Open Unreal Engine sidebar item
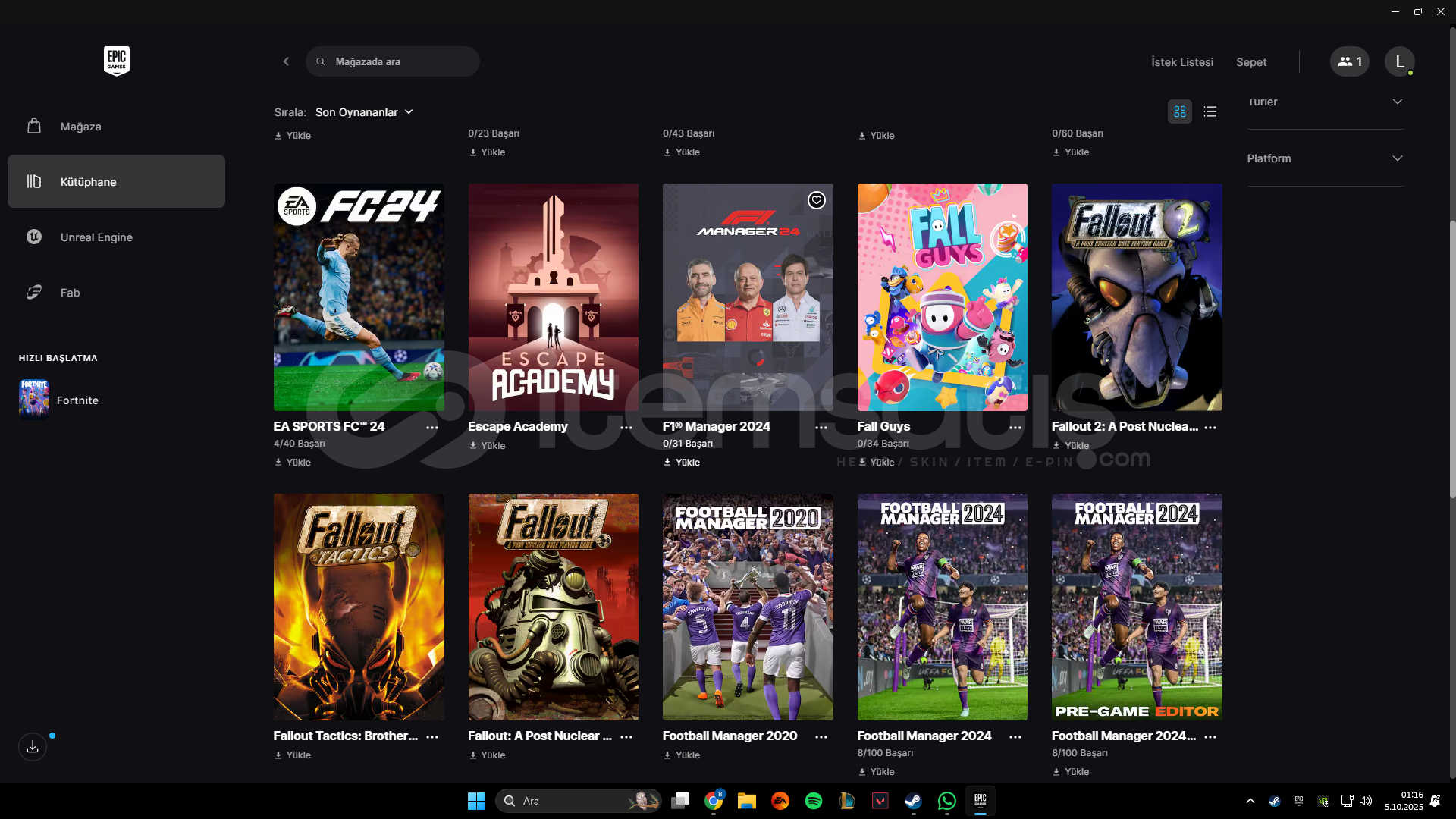Screen dimensions: 1456x819 96,237
